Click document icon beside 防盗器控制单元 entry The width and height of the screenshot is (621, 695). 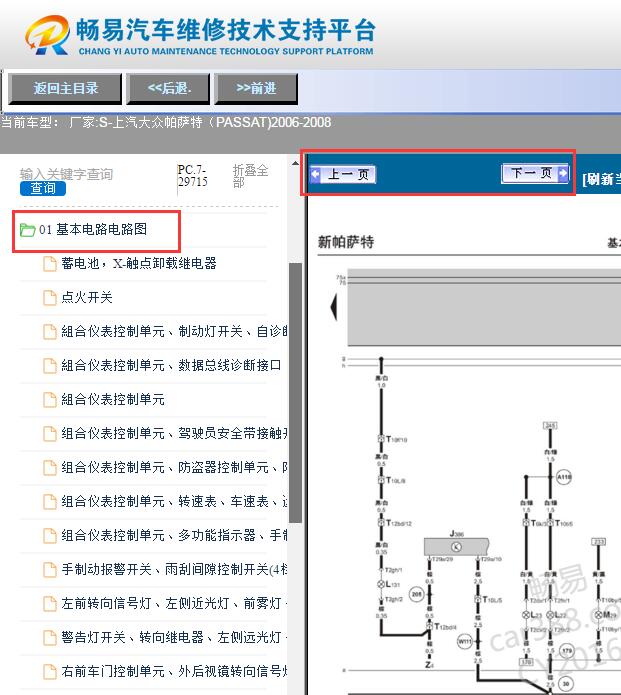[50, 468]
